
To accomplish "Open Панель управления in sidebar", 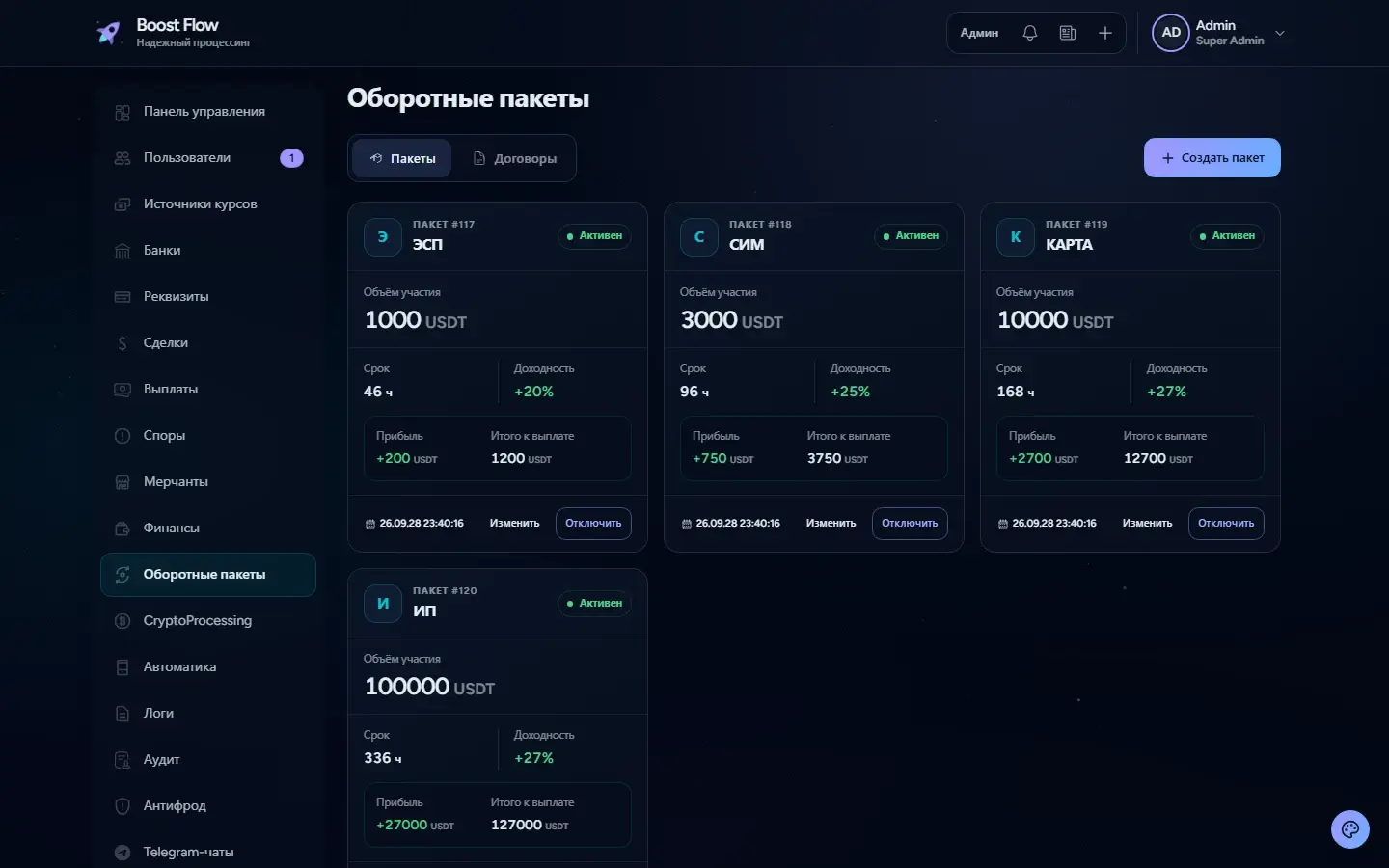I will [x=208, y=112].
